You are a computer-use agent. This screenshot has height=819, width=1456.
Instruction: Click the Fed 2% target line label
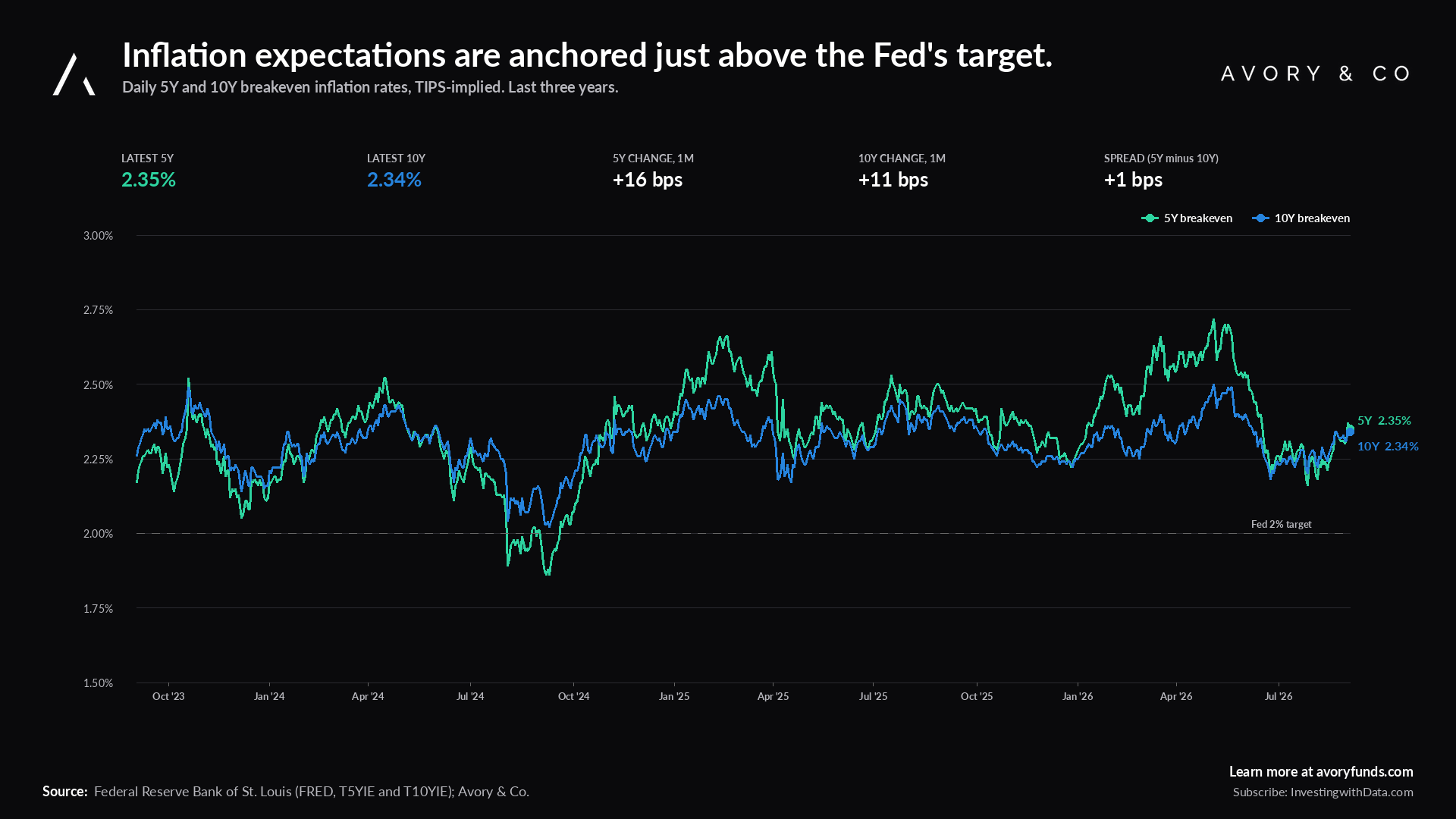pos(1281,524)
